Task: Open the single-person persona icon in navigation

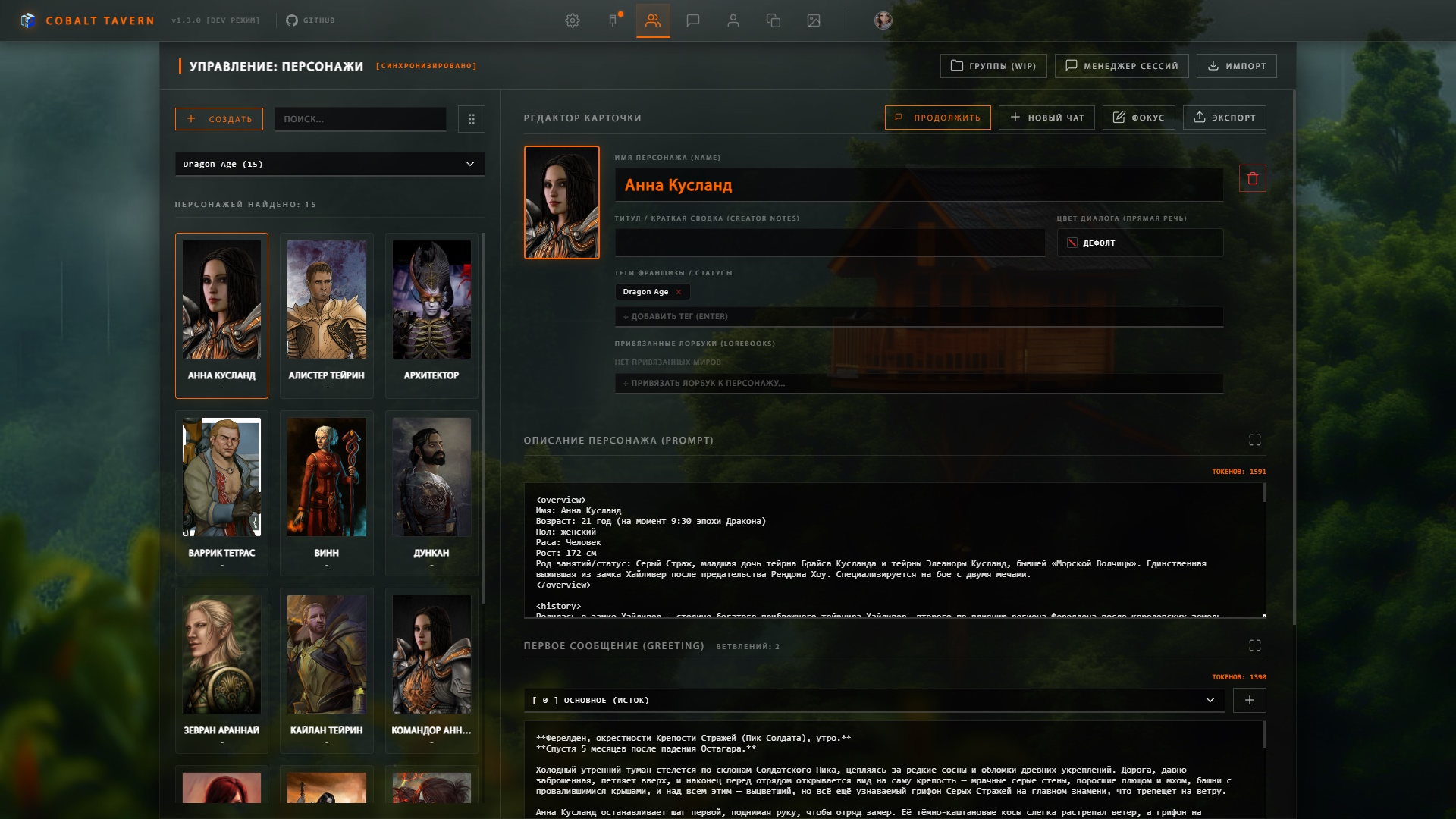Action: point(733,20)
